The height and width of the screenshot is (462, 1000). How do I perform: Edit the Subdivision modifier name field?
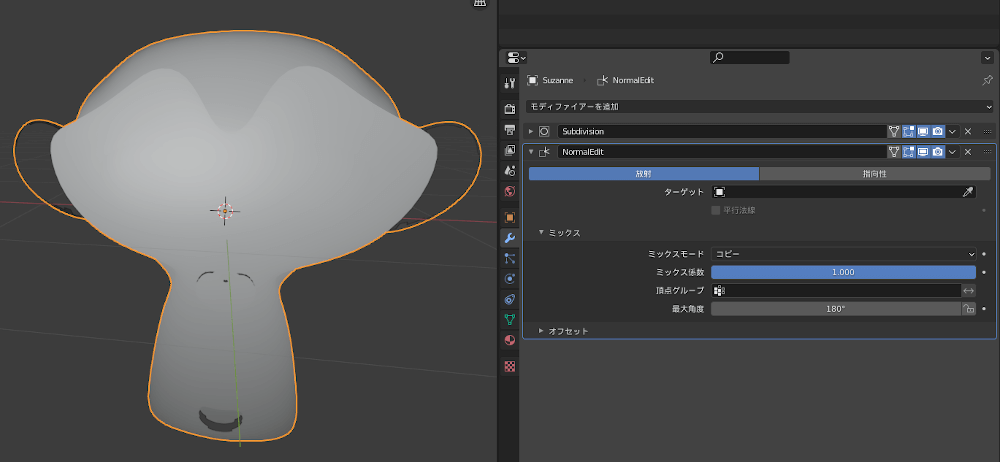[722, 131]
